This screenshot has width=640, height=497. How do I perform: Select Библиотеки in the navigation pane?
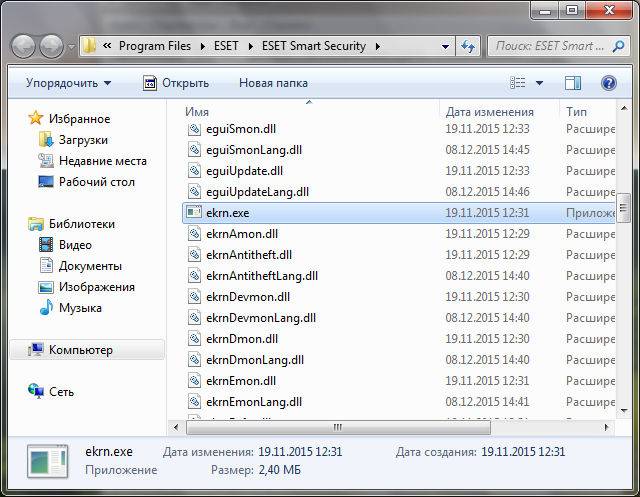pyautogui.click(x=71, y=224)
